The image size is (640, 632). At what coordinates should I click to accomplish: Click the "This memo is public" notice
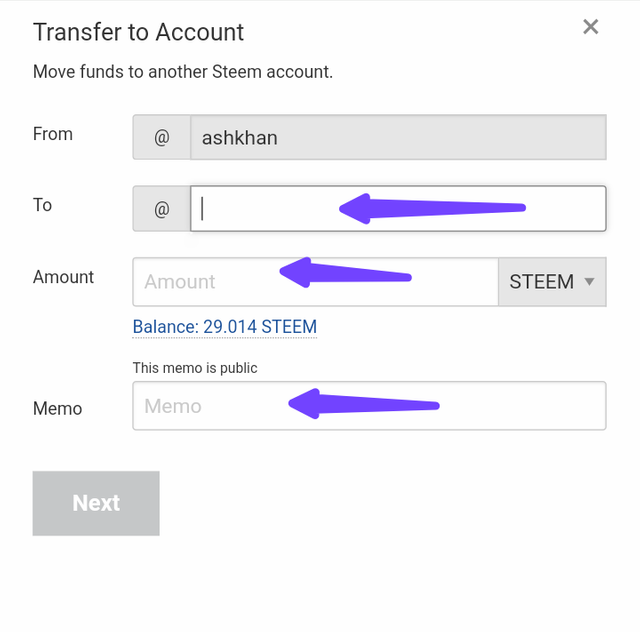[195, 368]
